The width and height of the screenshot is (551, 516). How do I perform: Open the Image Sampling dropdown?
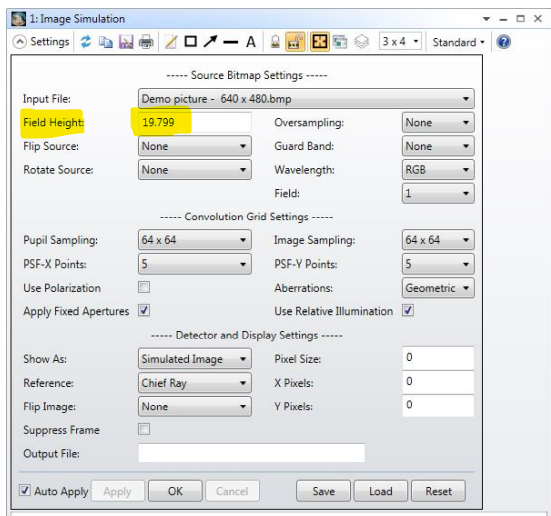point(438,240)
